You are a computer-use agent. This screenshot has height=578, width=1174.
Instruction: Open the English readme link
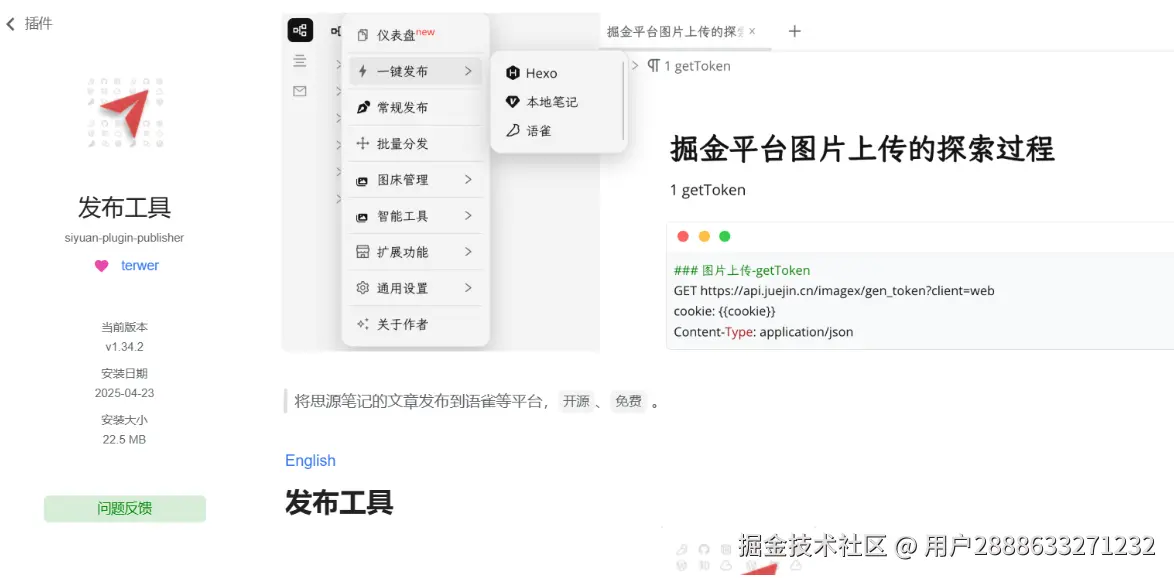coord(310,460)
